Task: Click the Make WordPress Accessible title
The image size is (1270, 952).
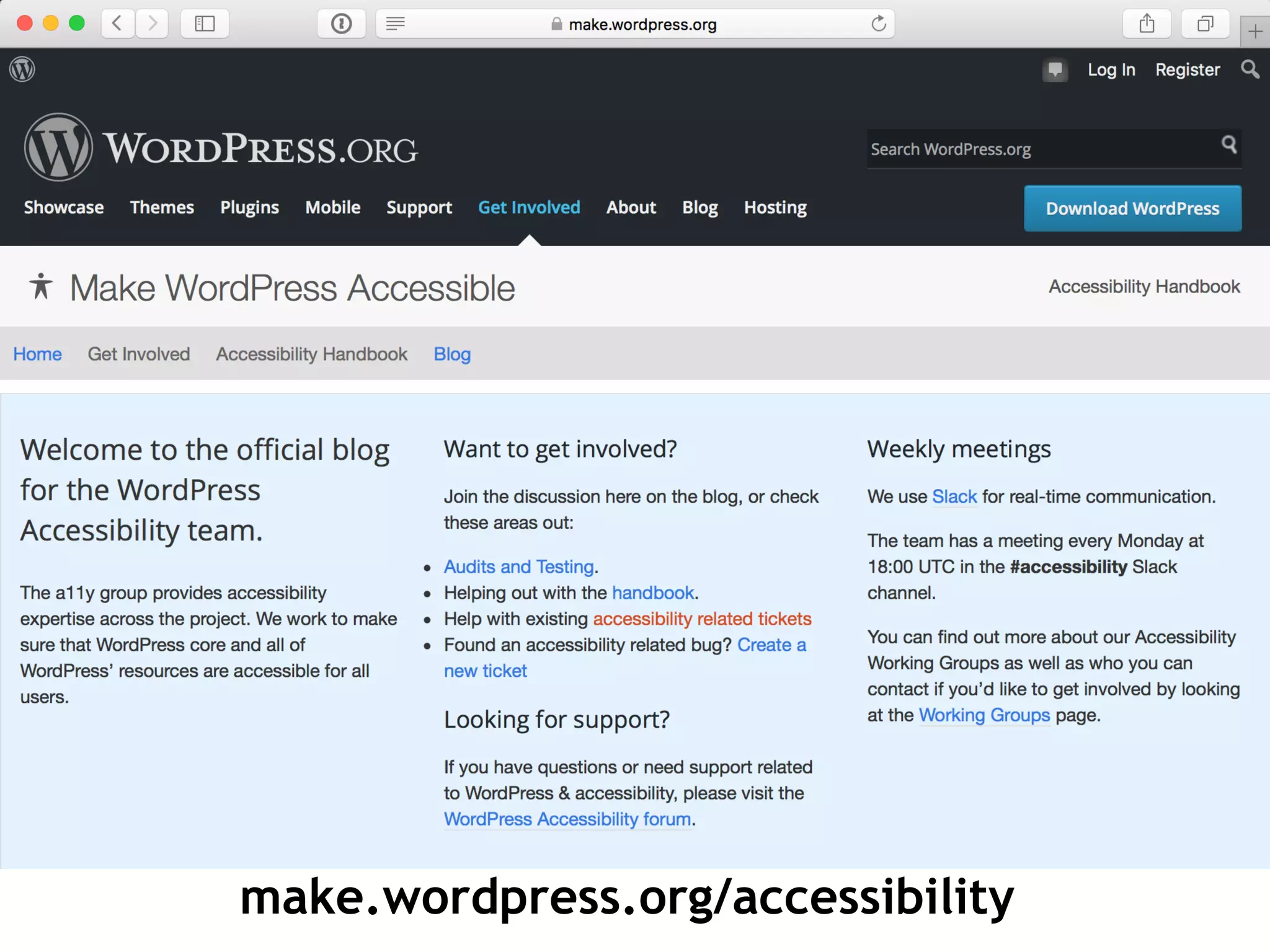Action: tap(292, 288)
